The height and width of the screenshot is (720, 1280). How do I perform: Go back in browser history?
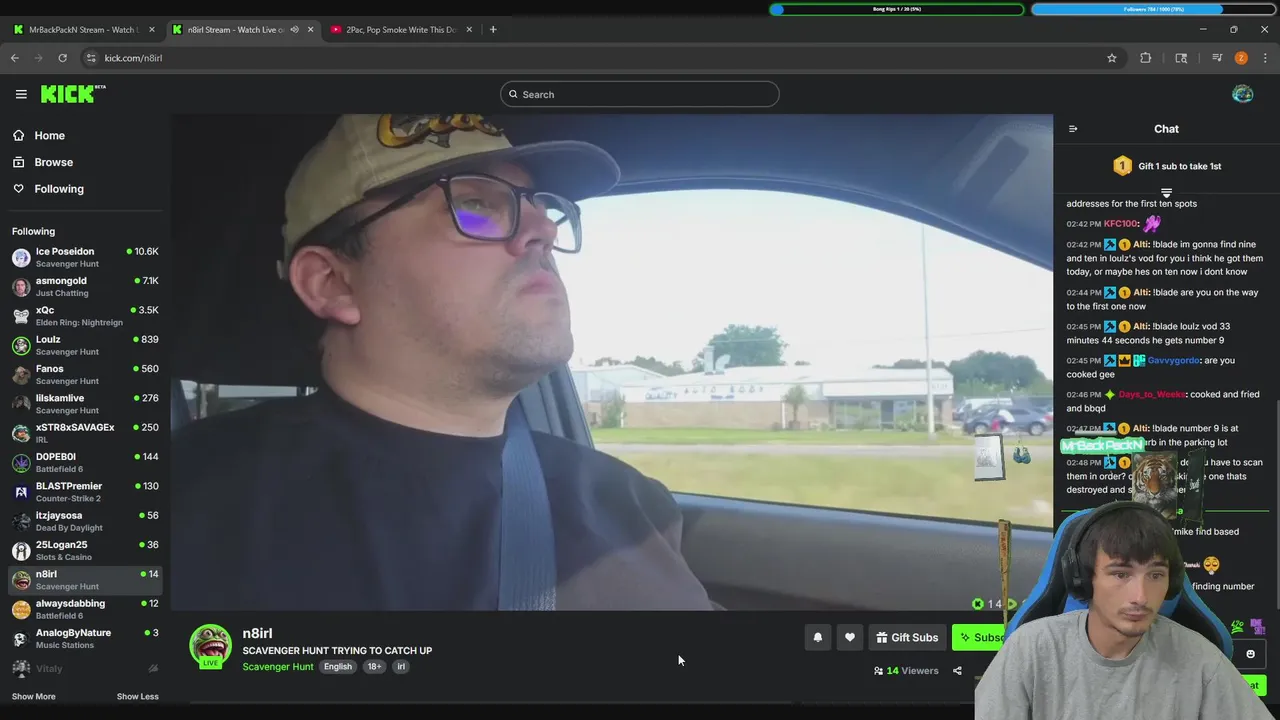15,58
